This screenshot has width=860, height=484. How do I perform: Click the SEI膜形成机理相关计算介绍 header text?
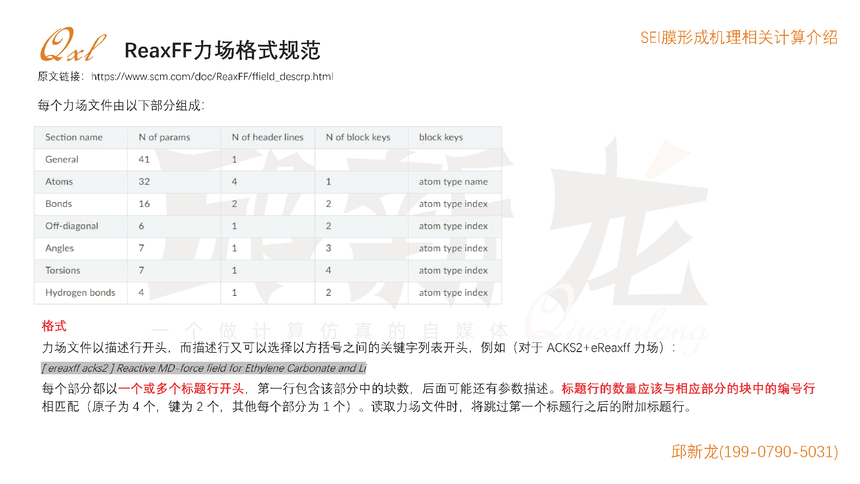click(x=738, y=36)
